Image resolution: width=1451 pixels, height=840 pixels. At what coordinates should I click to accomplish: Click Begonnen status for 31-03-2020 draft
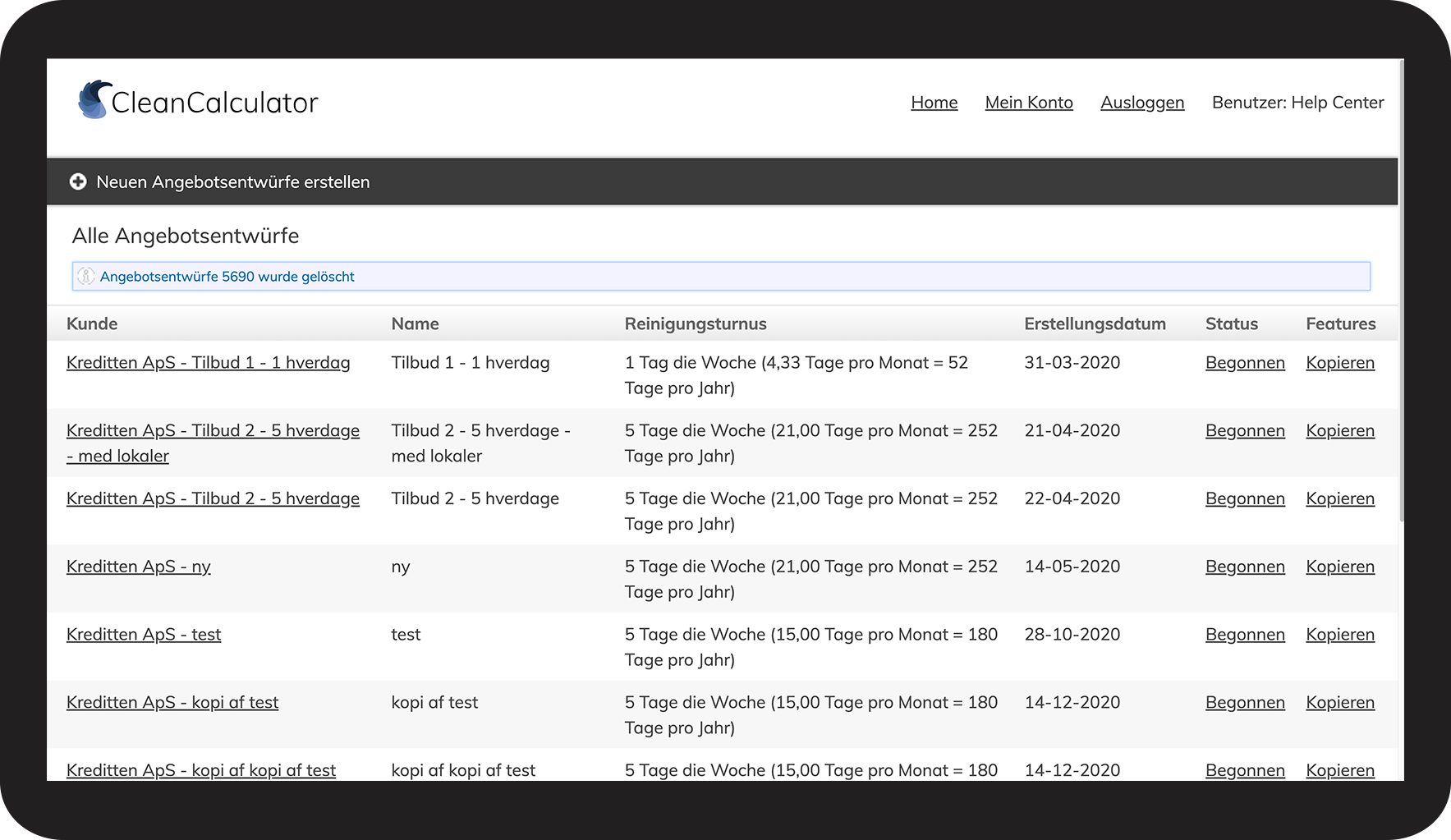pyautogui.click(x=1244, y=363)
